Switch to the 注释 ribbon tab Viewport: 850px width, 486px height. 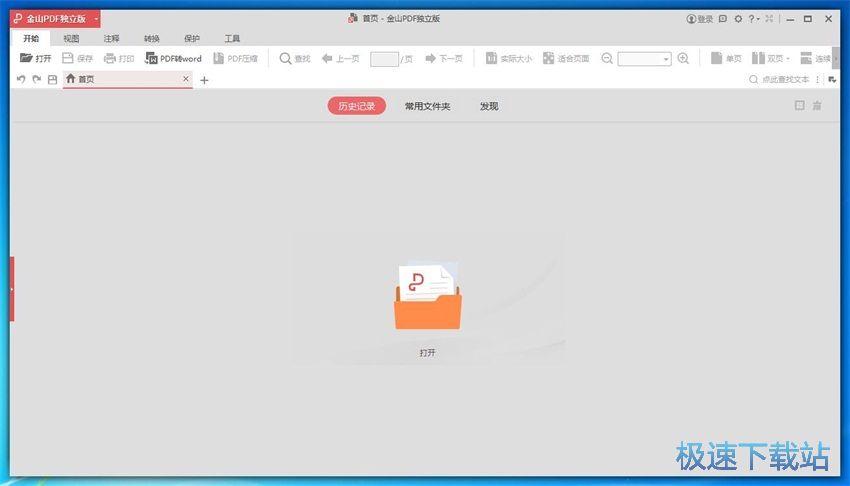click(111, 38)
